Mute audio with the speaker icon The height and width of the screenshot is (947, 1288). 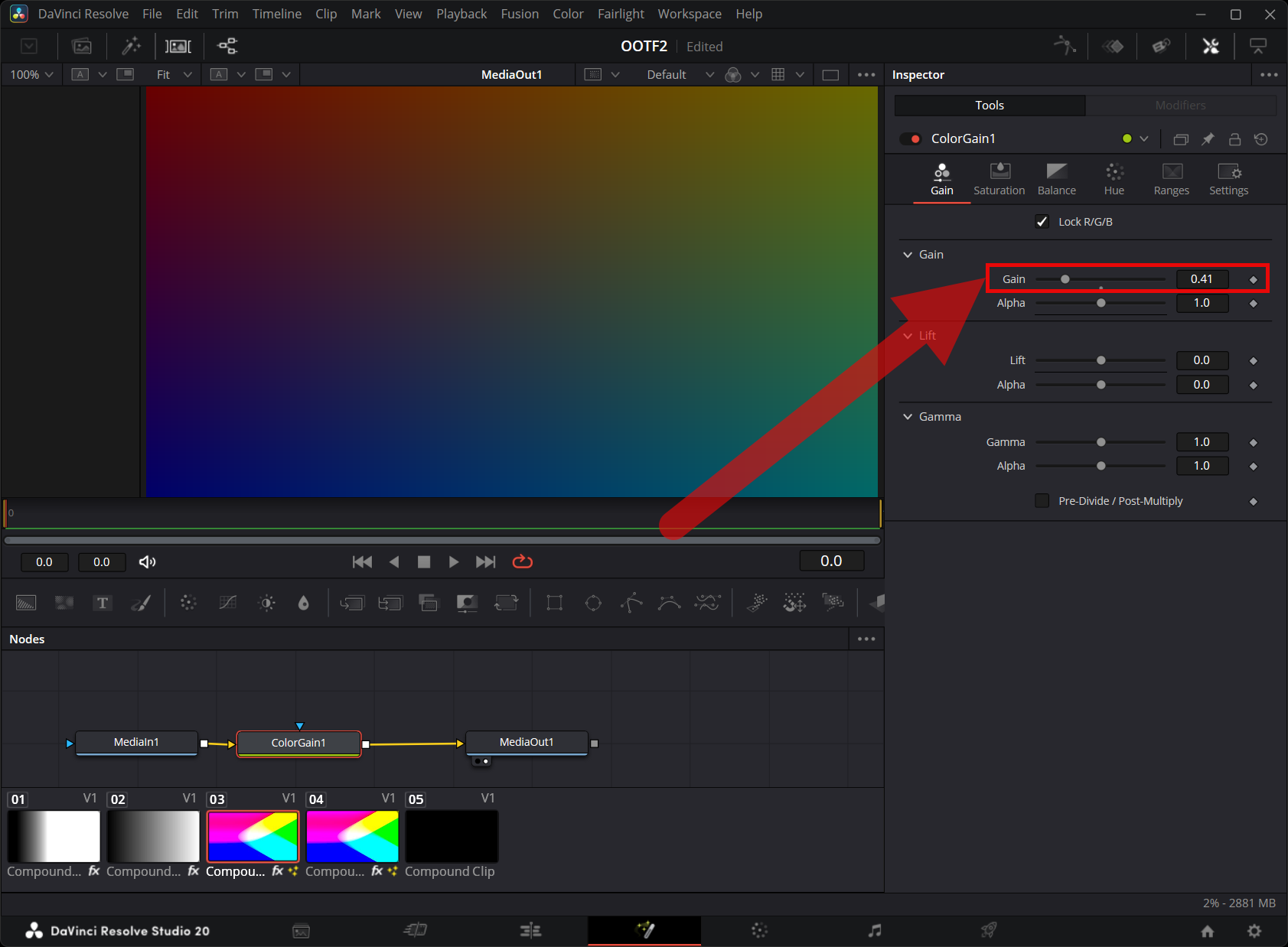pyautogui.click(x=147, y=562)
